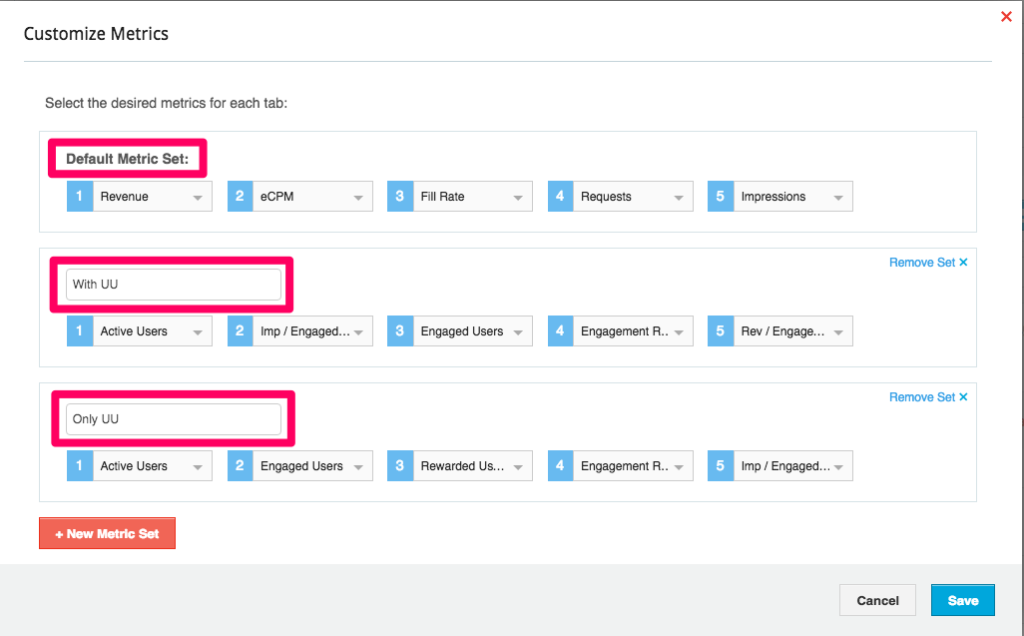Remove the Only UU metric set
Image resolution: width=1024 pixels, height=636 pixels.
pyautogui.click(x=927, y=398)
